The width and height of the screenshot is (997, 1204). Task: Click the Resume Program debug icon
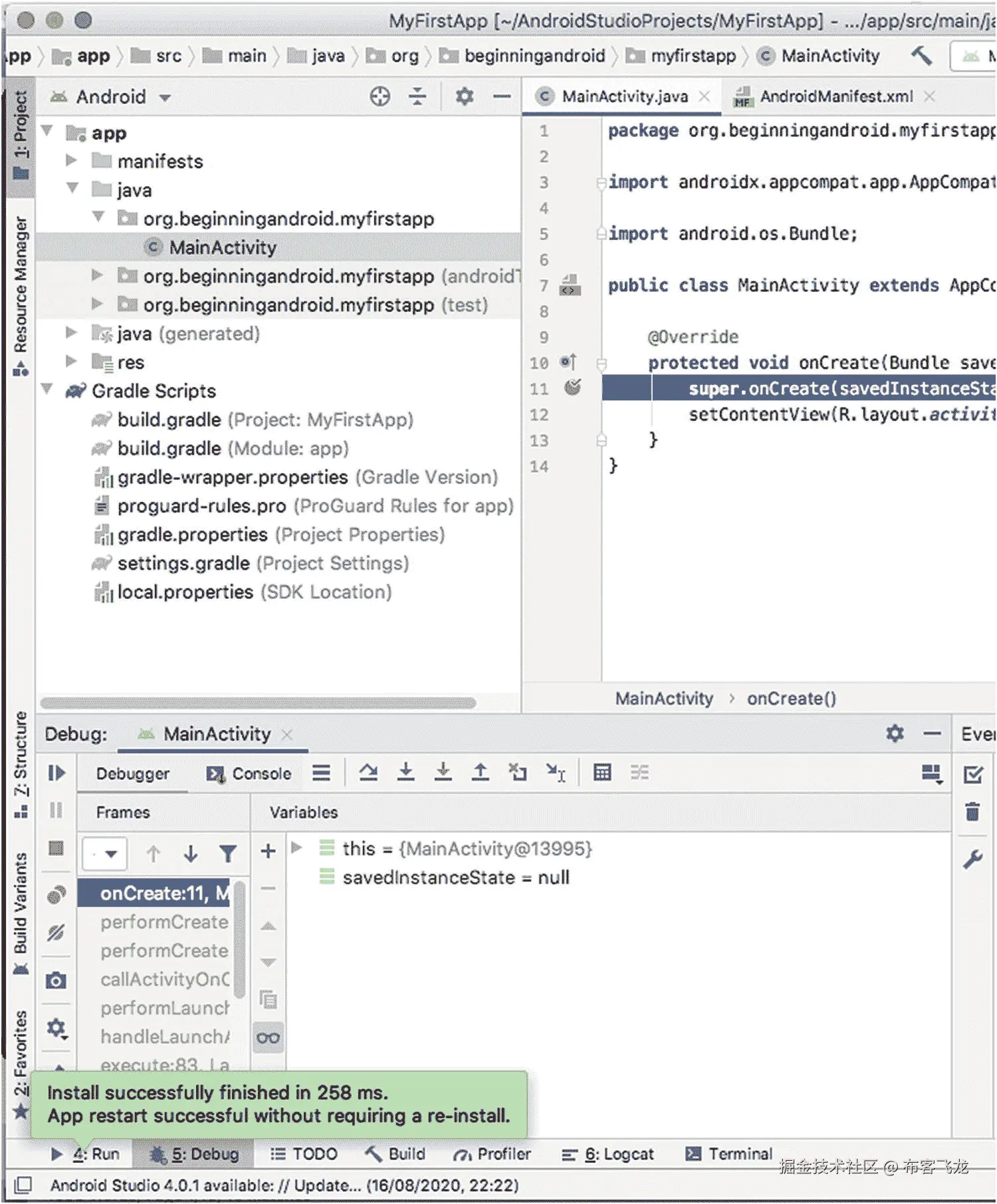[x=56, y=773]
